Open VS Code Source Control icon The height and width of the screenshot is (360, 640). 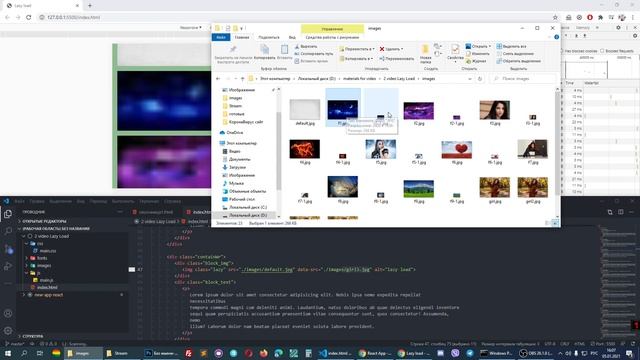8,249
